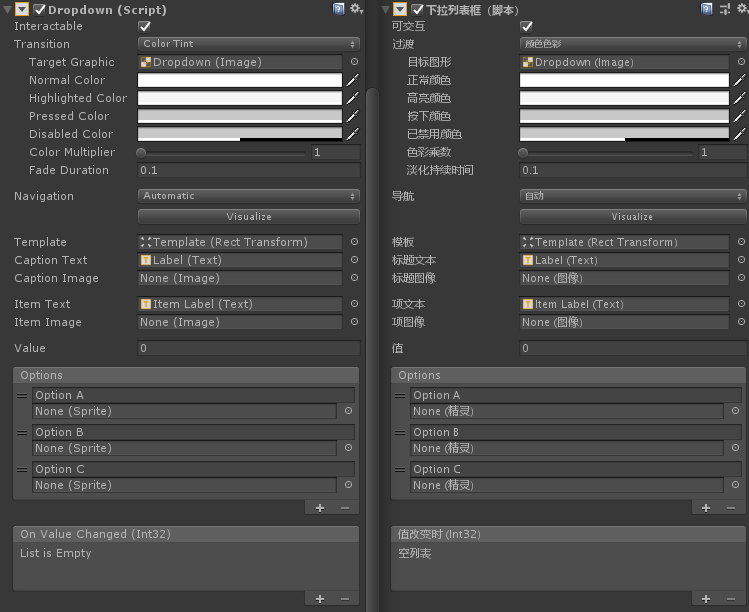Image resolution: width=749 pixels, height=612 pixels.
Task: Click right panel Option C text field
Action: (x=576, y=469)
